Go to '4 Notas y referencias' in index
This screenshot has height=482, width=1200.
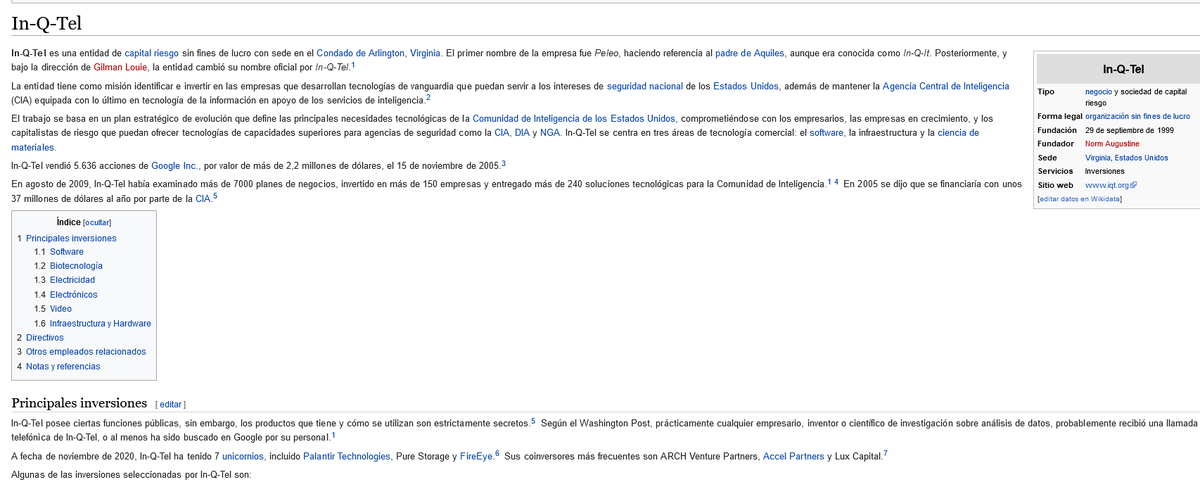point(59,366)
